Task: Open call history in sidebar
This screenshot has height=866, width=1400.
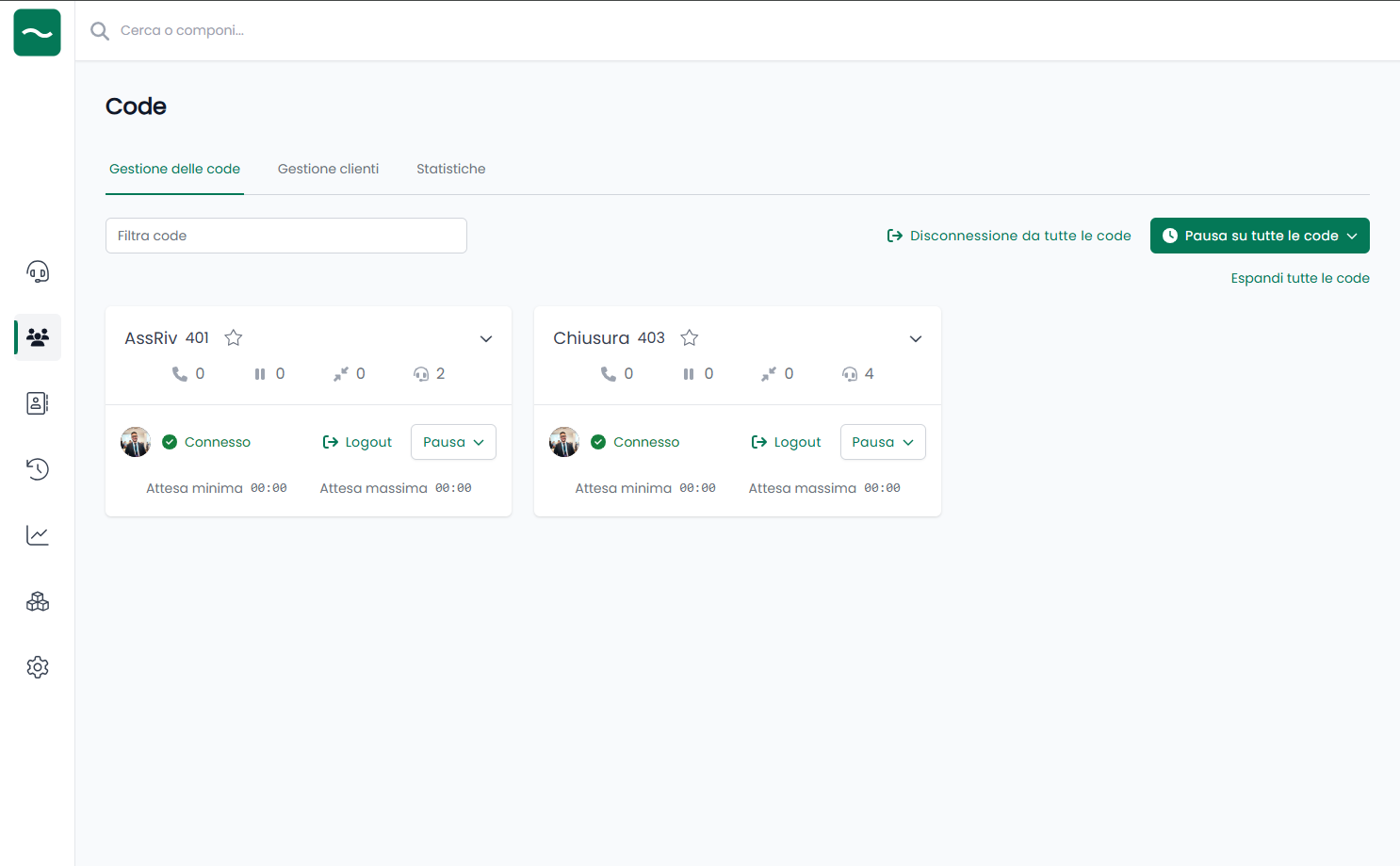Action: coord(38,469)
